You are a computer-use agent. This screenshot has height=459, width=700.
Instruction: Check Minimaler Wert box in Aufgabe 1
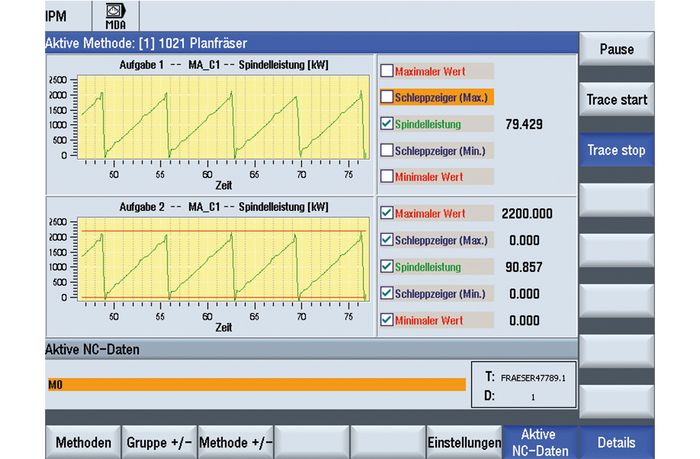[387, 178]
